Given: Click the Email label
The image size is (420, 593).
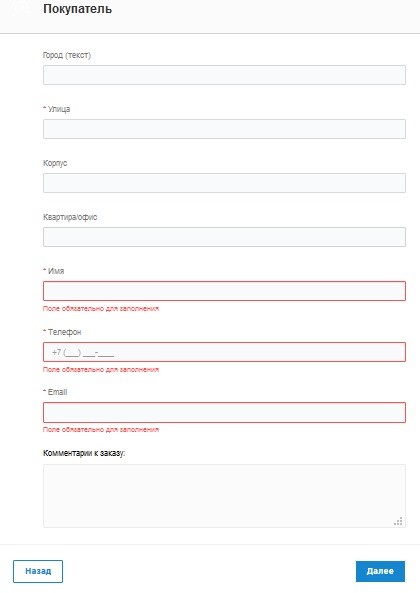Looking at the screenshot, I should [x=55, y=392].
